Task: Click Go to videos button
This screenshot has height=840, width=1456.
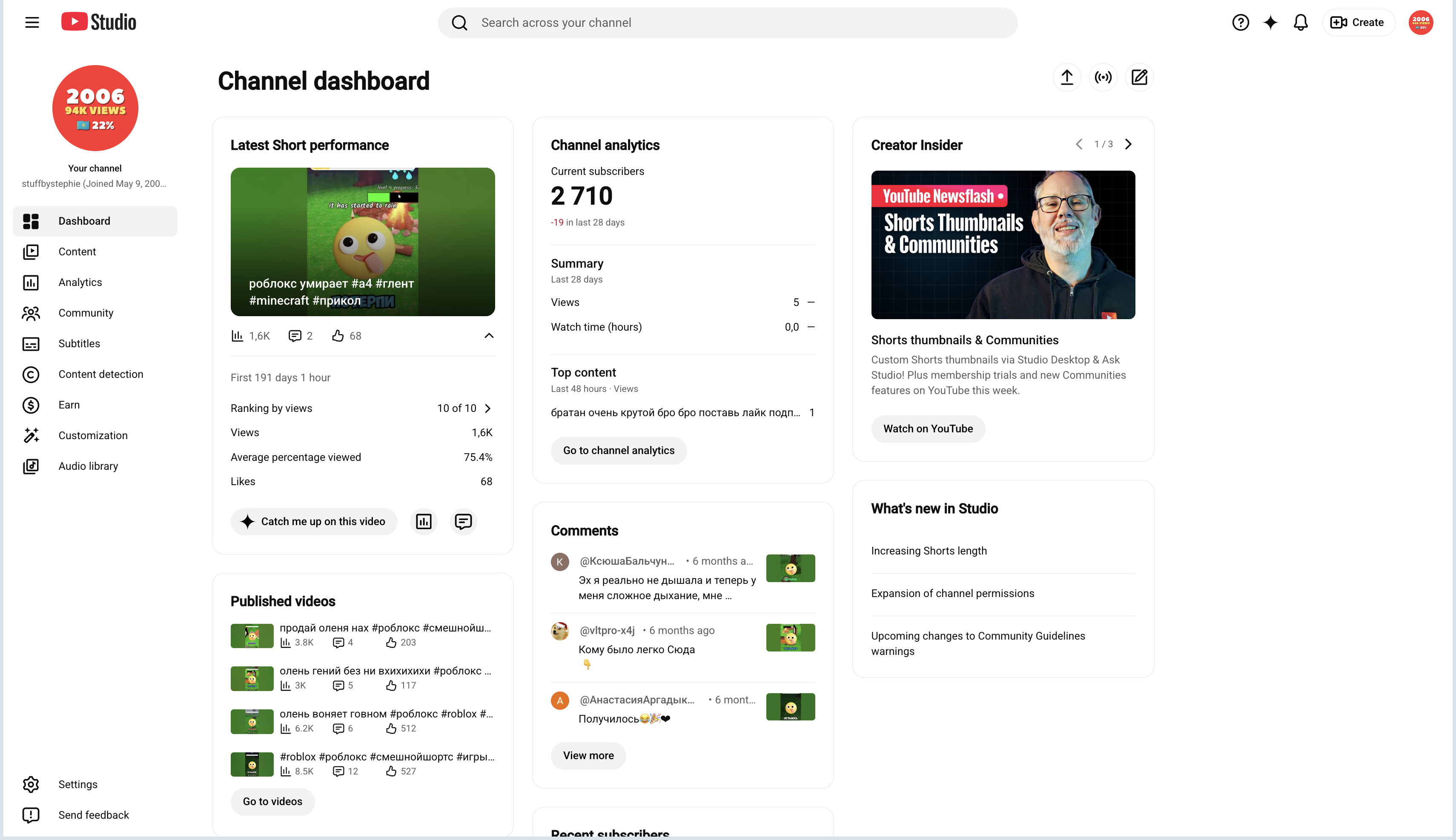Action: point(272,801)
